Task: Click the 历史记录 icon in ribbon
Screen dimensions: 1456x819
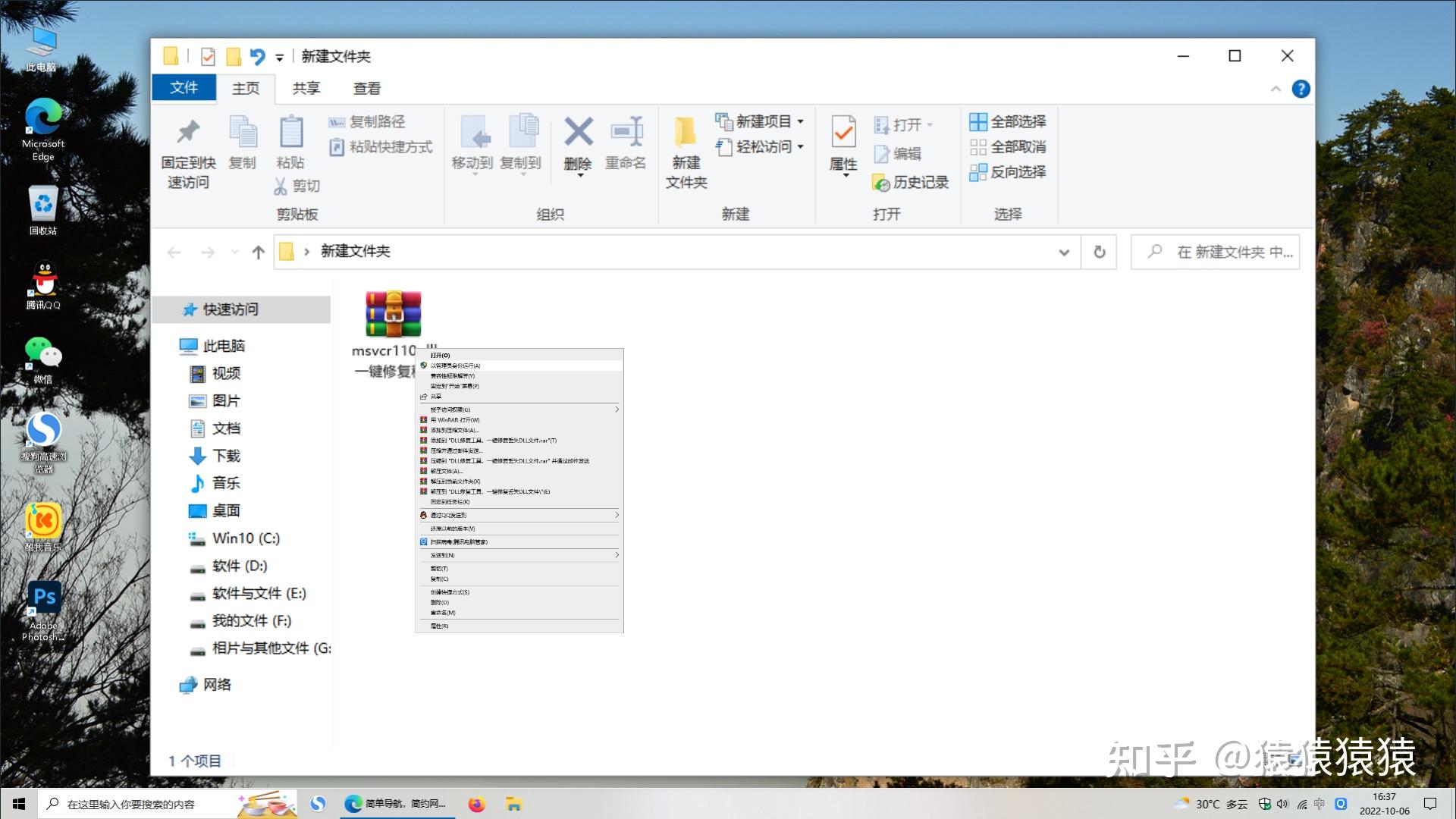Action: coord(881,183)
